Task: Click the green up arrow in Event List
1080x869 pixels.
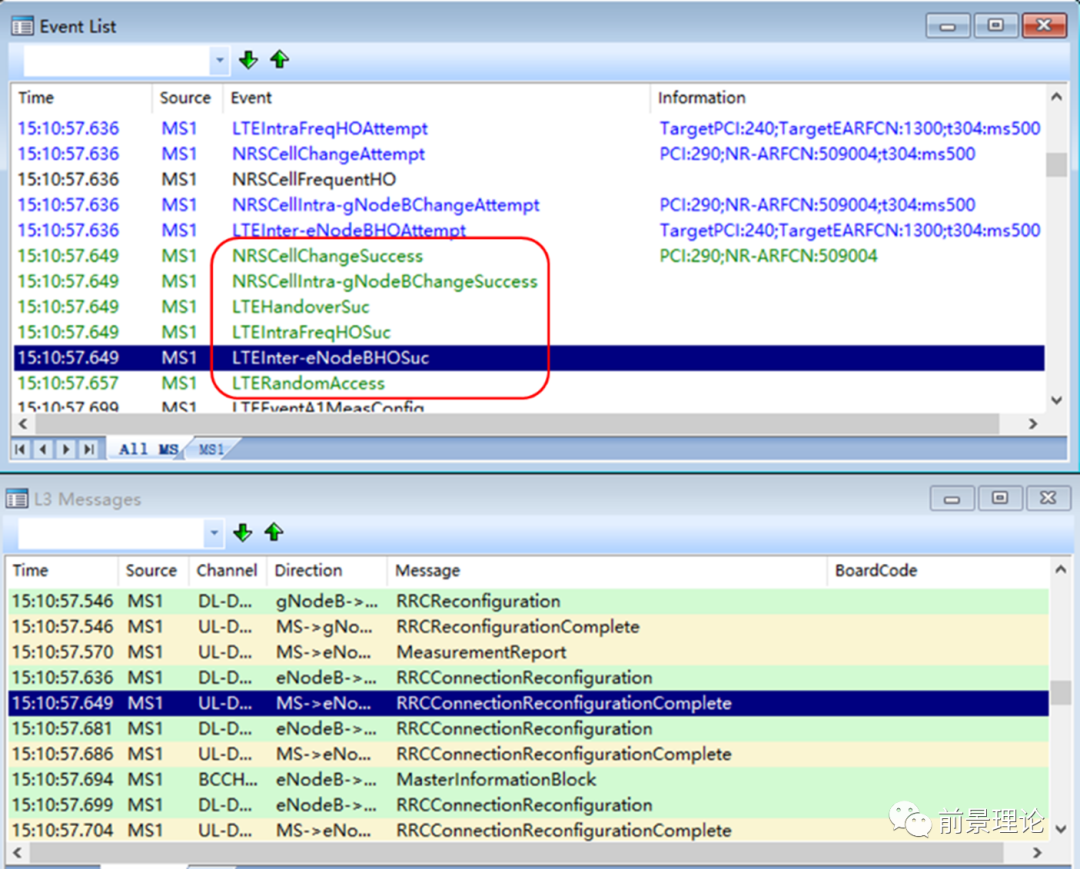Action: [279, 60]
